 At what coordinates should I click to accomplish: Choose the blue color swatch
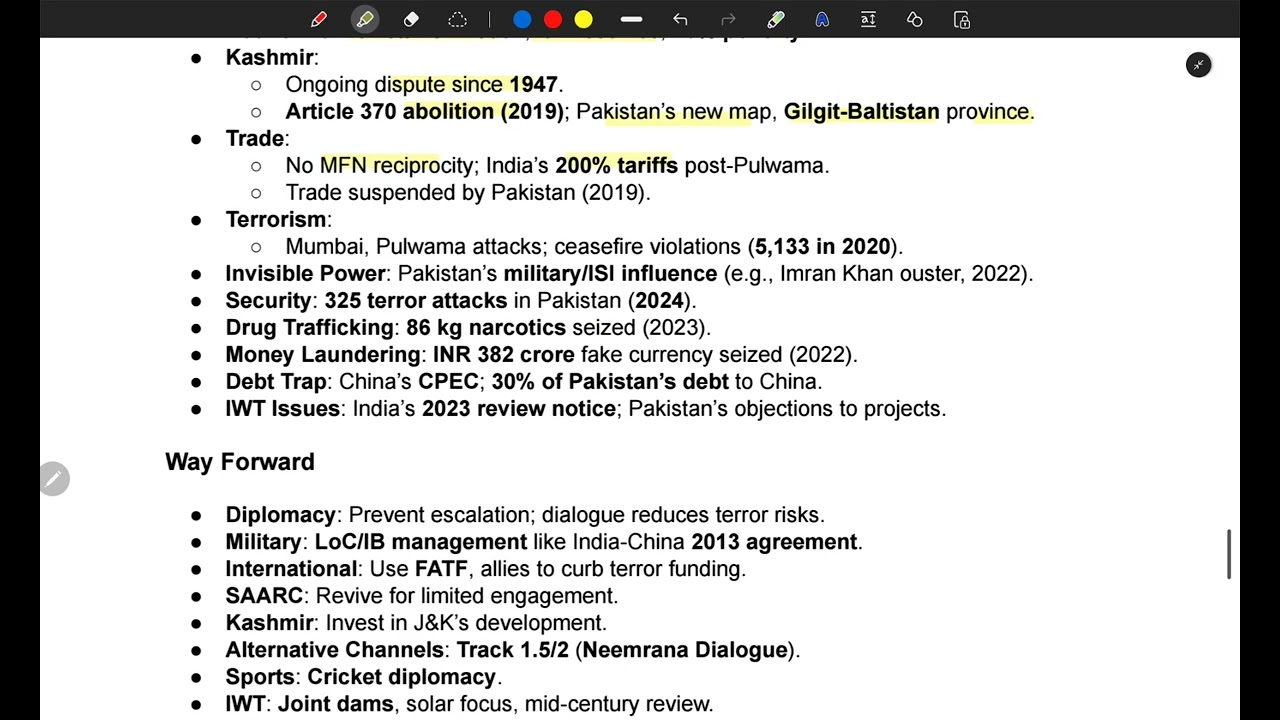pos(522,19)
